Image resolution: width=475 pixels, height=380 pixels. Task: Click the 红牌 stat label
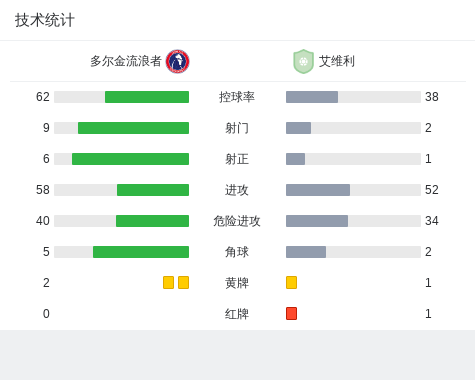coord(237,314)
